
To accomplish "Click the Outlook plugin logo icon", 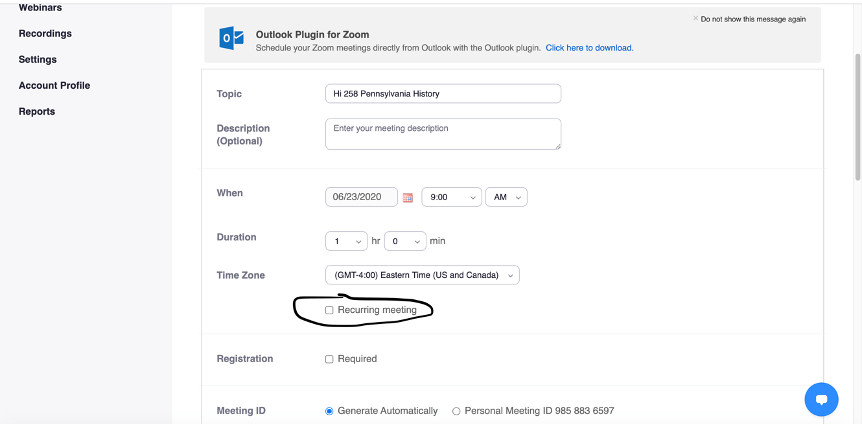I will [x=231, y=38].
